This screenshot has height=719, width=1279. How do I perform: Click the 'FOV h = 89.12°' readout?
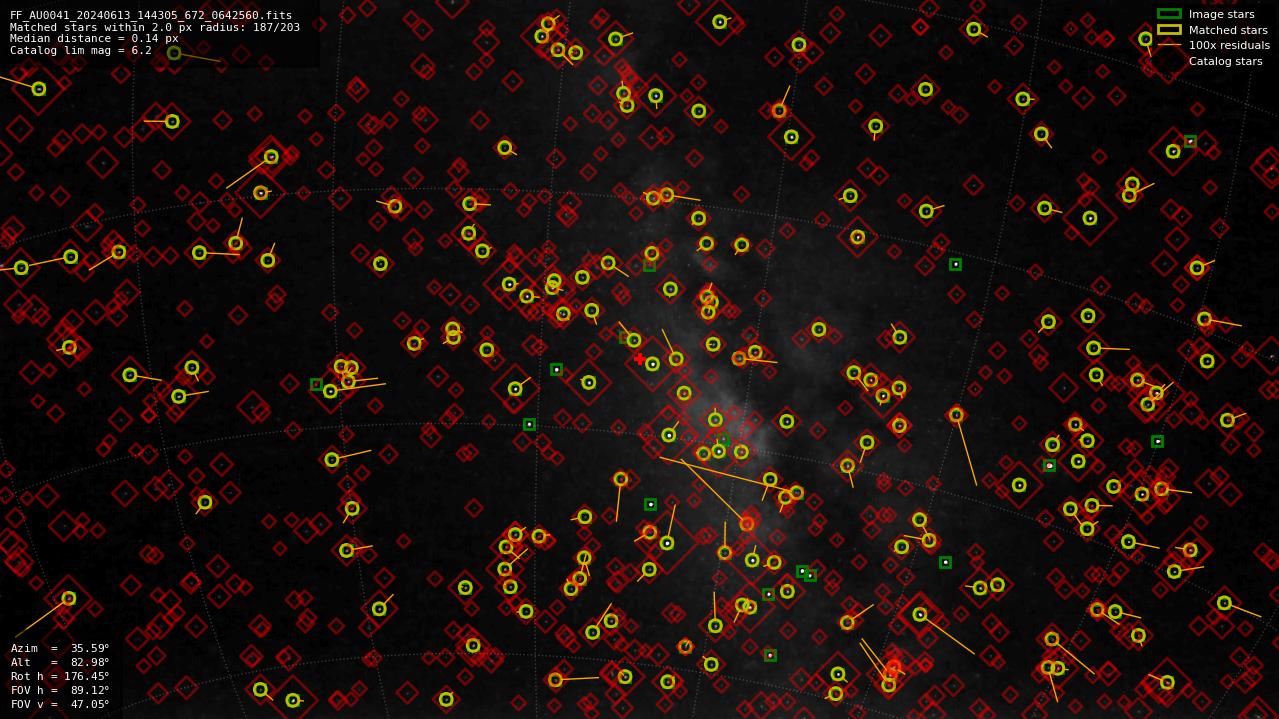click(60, 691)
